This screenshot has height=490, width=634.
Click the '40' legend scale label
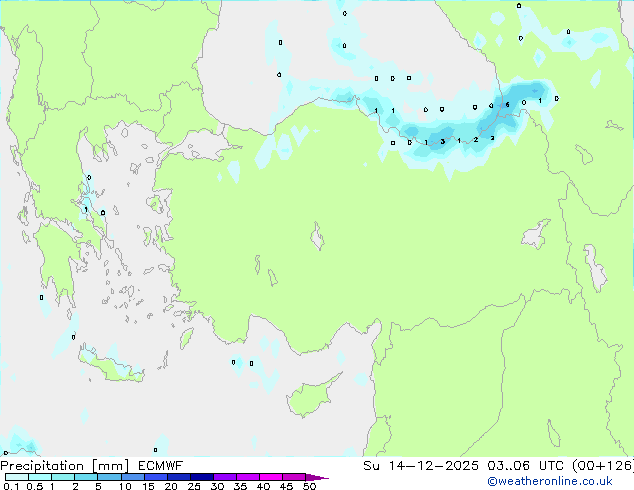(x=264, y=486)
